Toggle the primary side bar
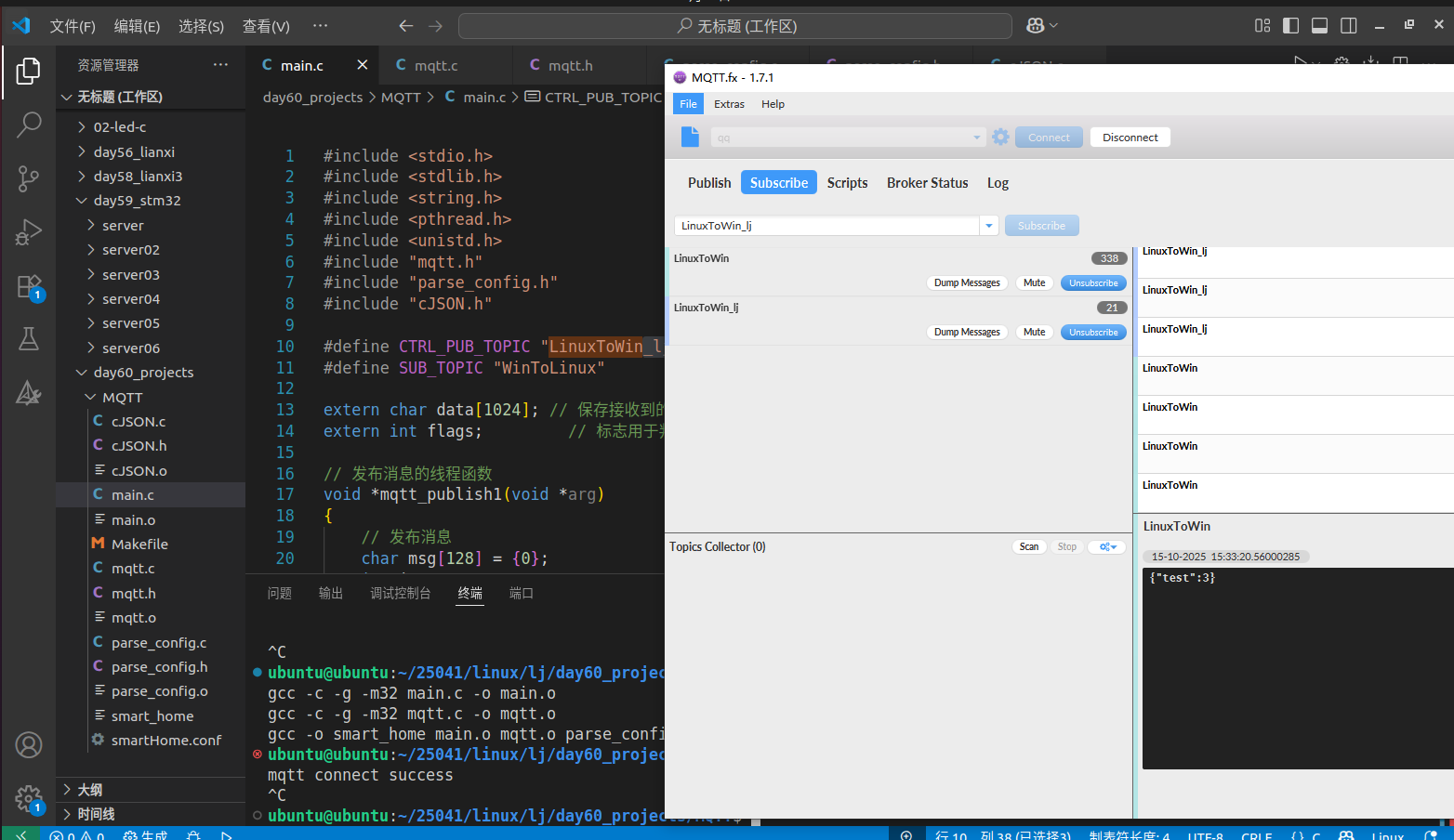Screen dimensions: 1454x840 point(1290,26)
